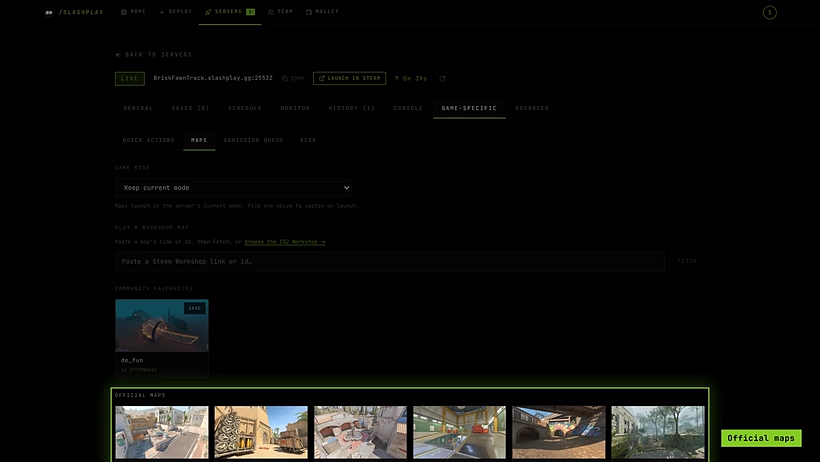820x462 pixels.
Task: Click the Slashplay logo icon
Action: [49, 12]
